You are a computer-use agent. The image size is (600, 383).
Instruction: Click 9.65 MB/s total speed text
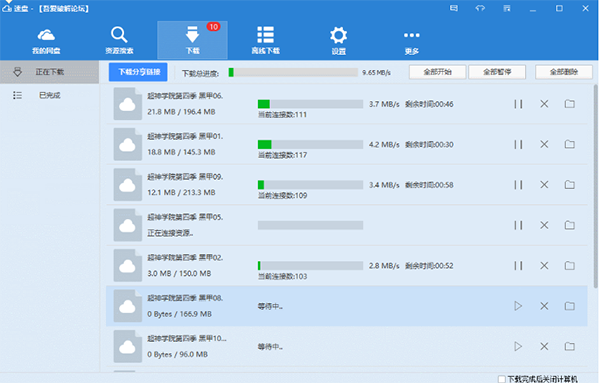[x=377, y=72]
